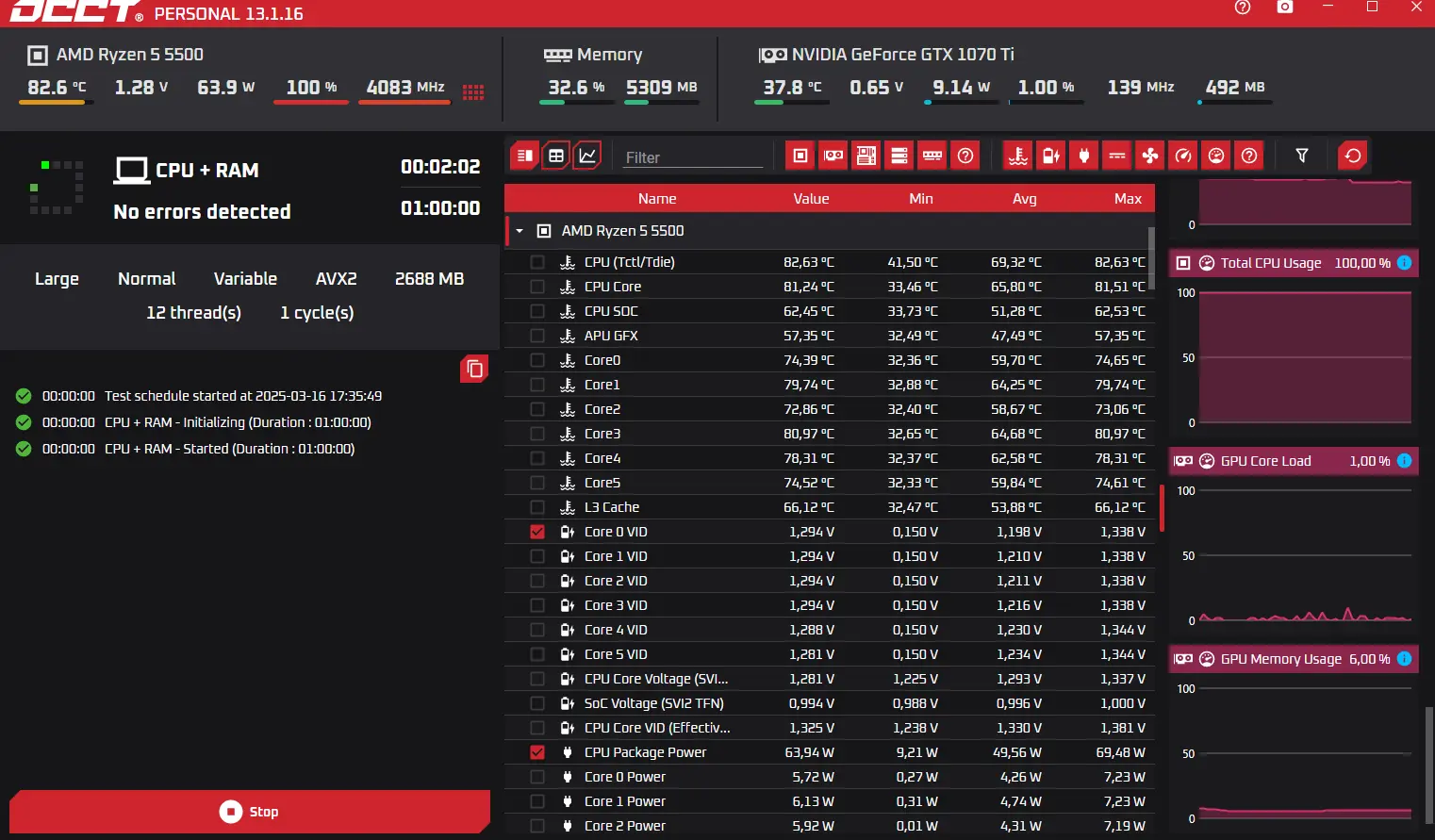Toggle the motherboard hardware filter icon
The width and height of the screenshot is (1435, 840).
[x=866, y=156]
